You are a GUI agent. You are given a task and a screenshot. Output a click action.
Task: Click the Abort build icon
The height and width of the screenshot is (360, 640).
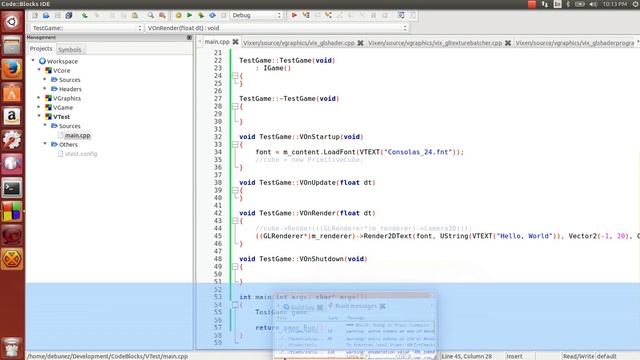click(x=224, y=15)
